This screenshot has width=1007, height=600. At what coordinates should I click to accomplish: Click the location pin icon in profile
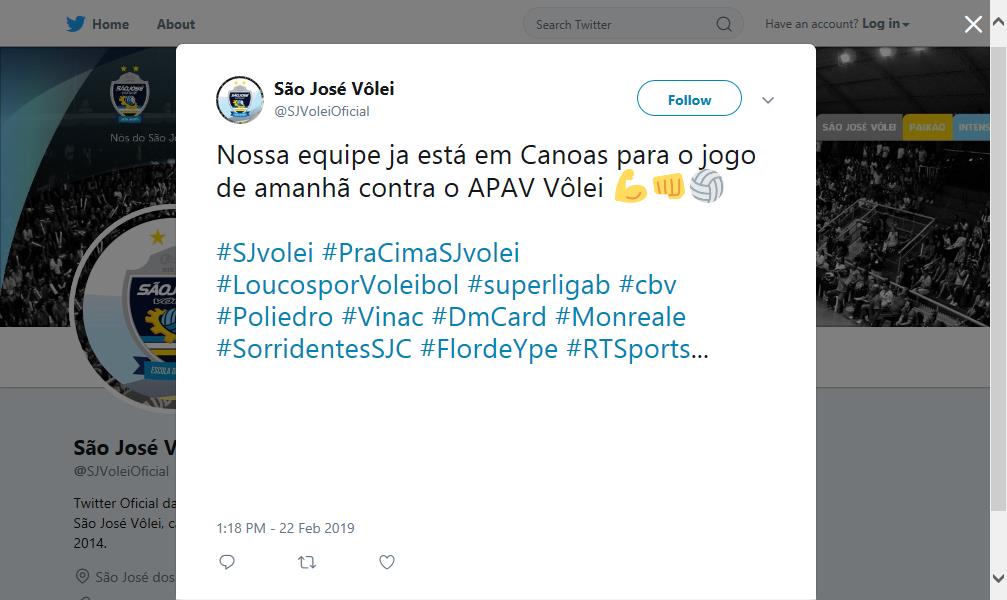(82, 576)
